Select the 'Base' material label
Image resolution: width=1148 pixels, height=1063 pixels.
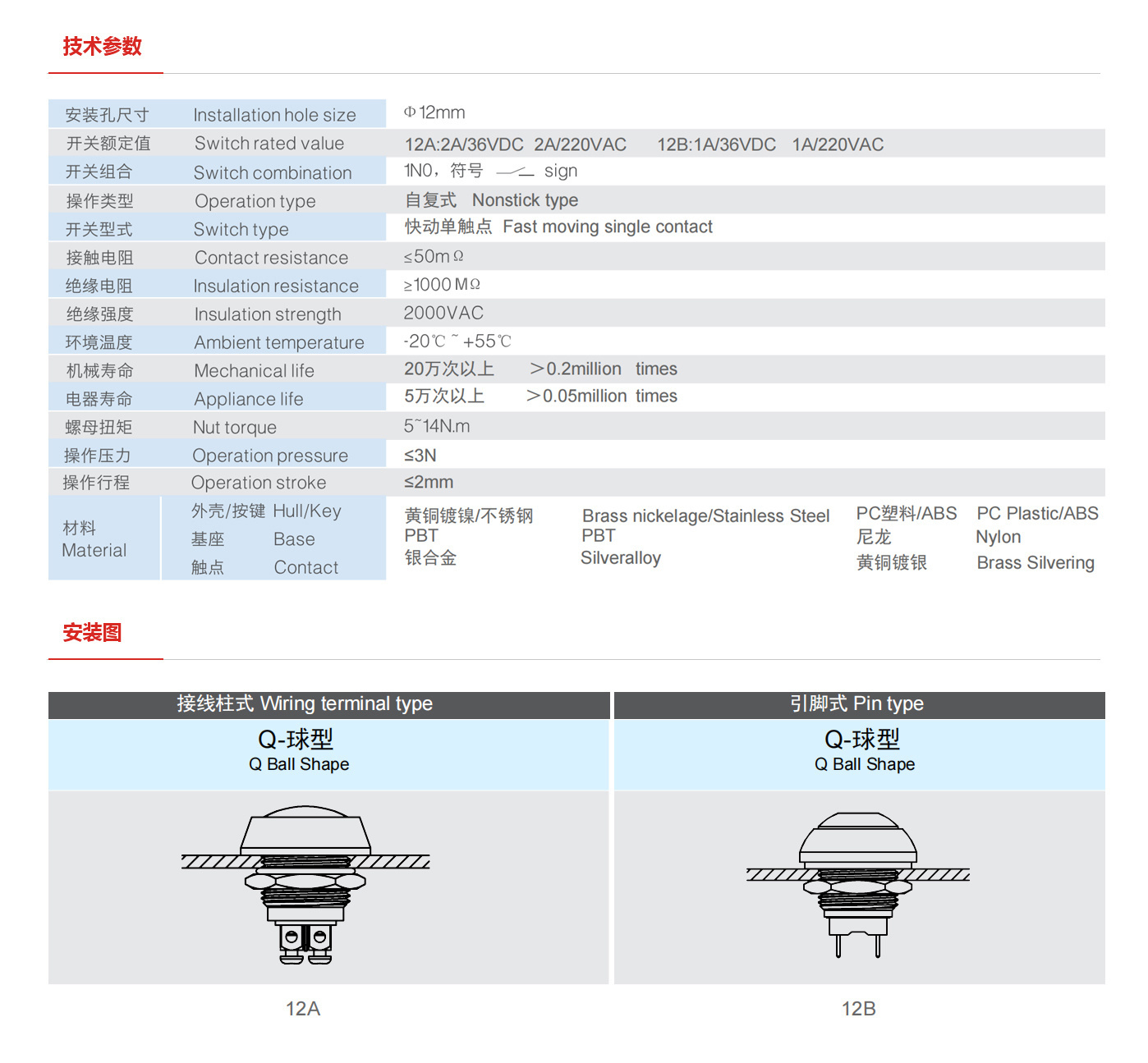point(294,539)
